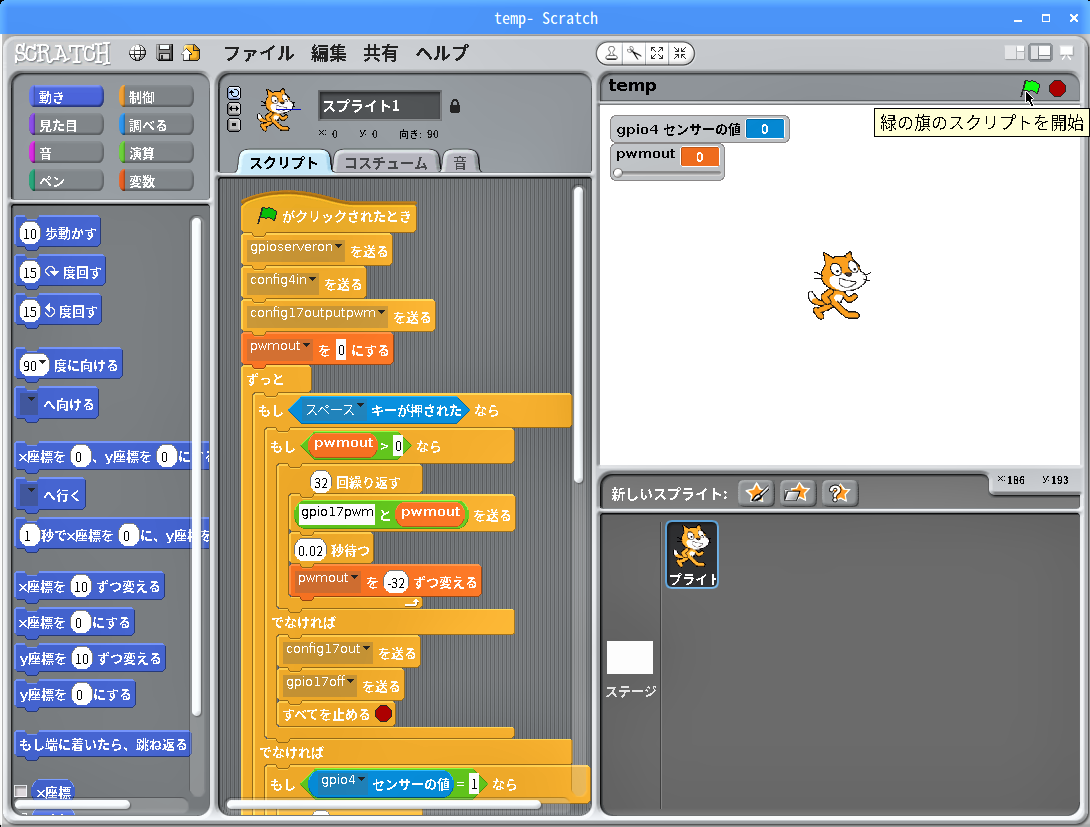This screenshot has height=827, width=1090.
Task: Click the 10 歩動かす block
Action: (x=58, y=234)
